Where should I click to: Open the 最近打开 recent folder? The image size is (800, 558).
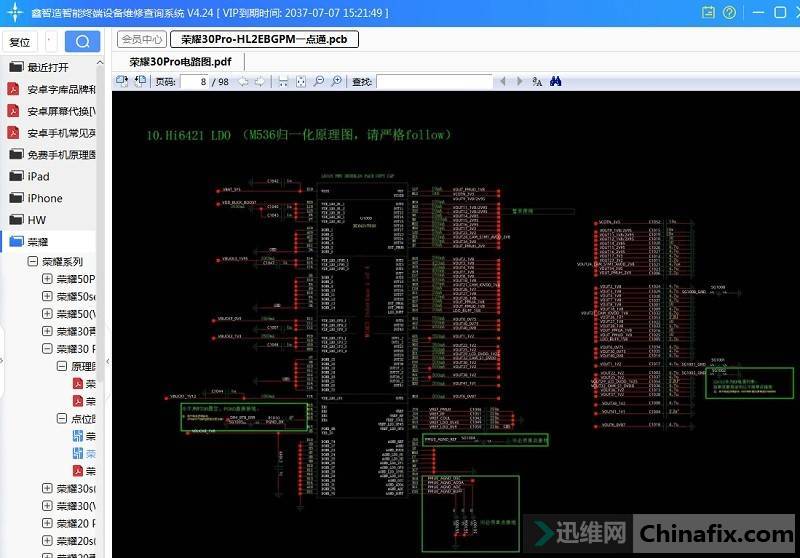click(x=47, y=67)
